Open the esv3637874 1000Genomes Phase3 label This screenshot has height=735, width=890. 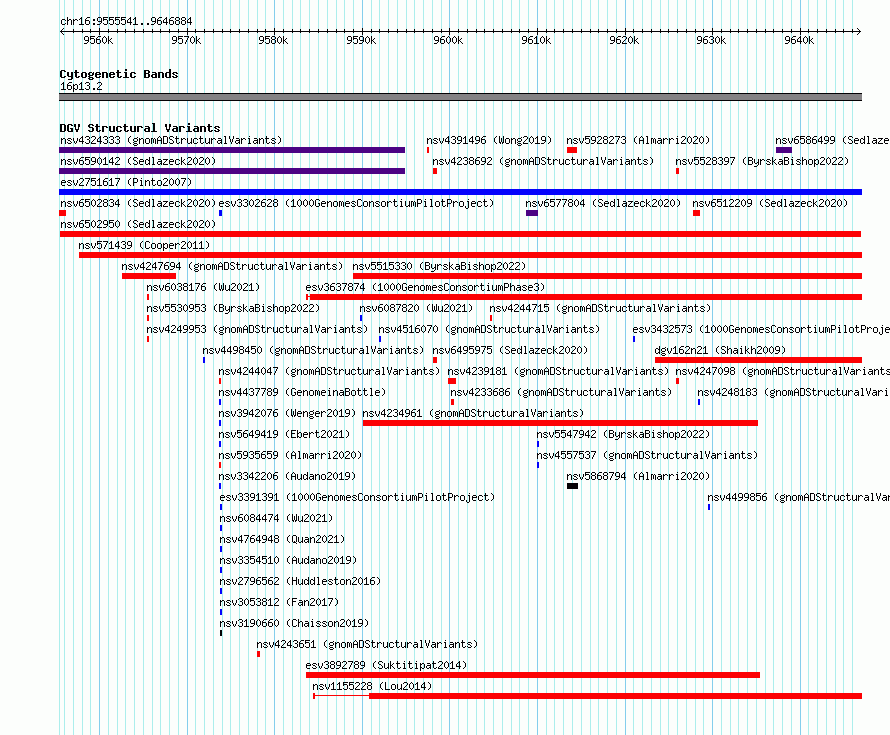click(x=425, y=287)
